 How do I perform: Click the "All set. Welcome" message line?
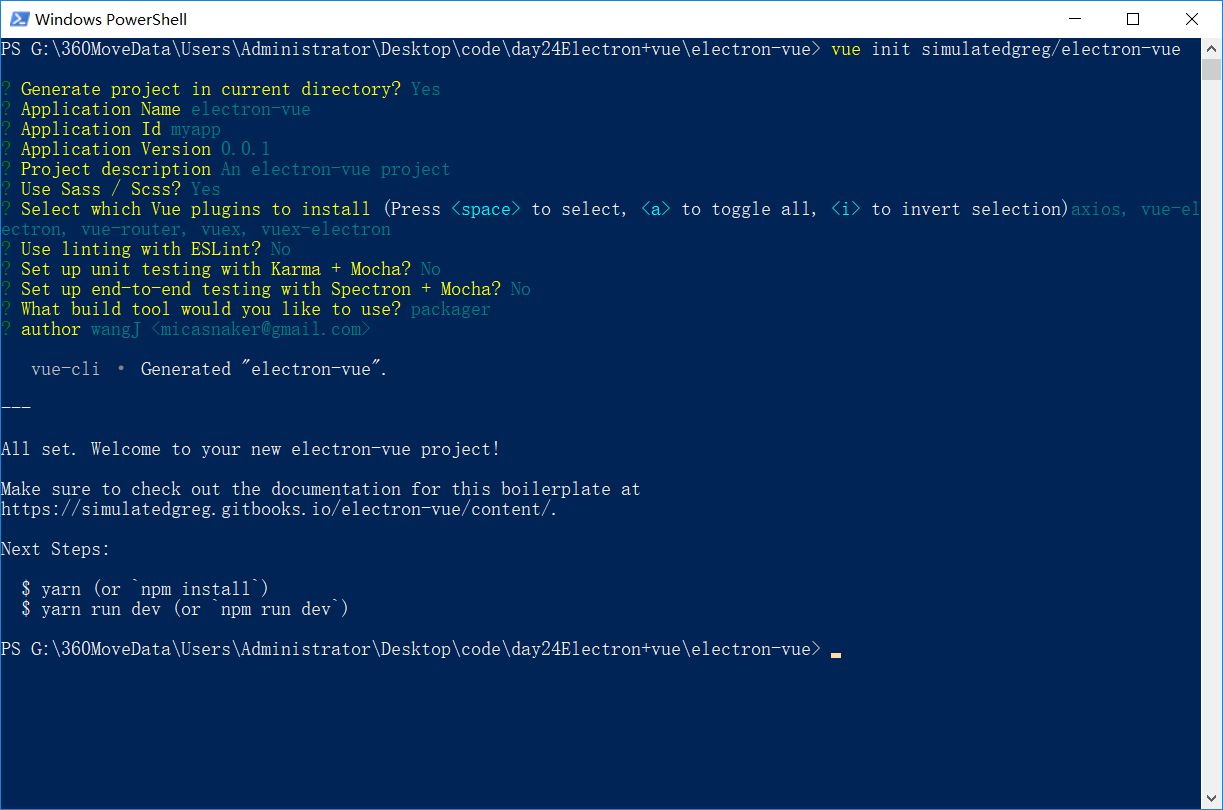coord(250,449)
